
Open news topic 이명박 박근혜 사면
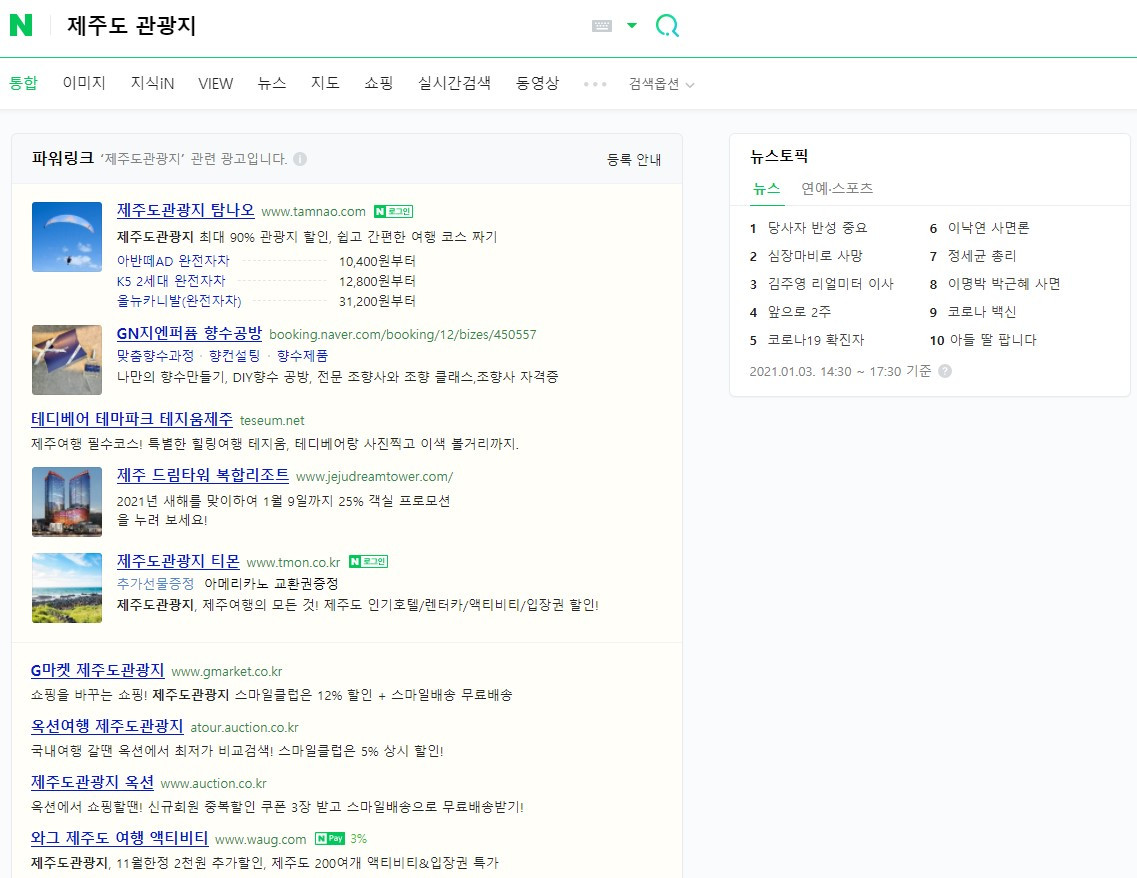(1004, 284)
